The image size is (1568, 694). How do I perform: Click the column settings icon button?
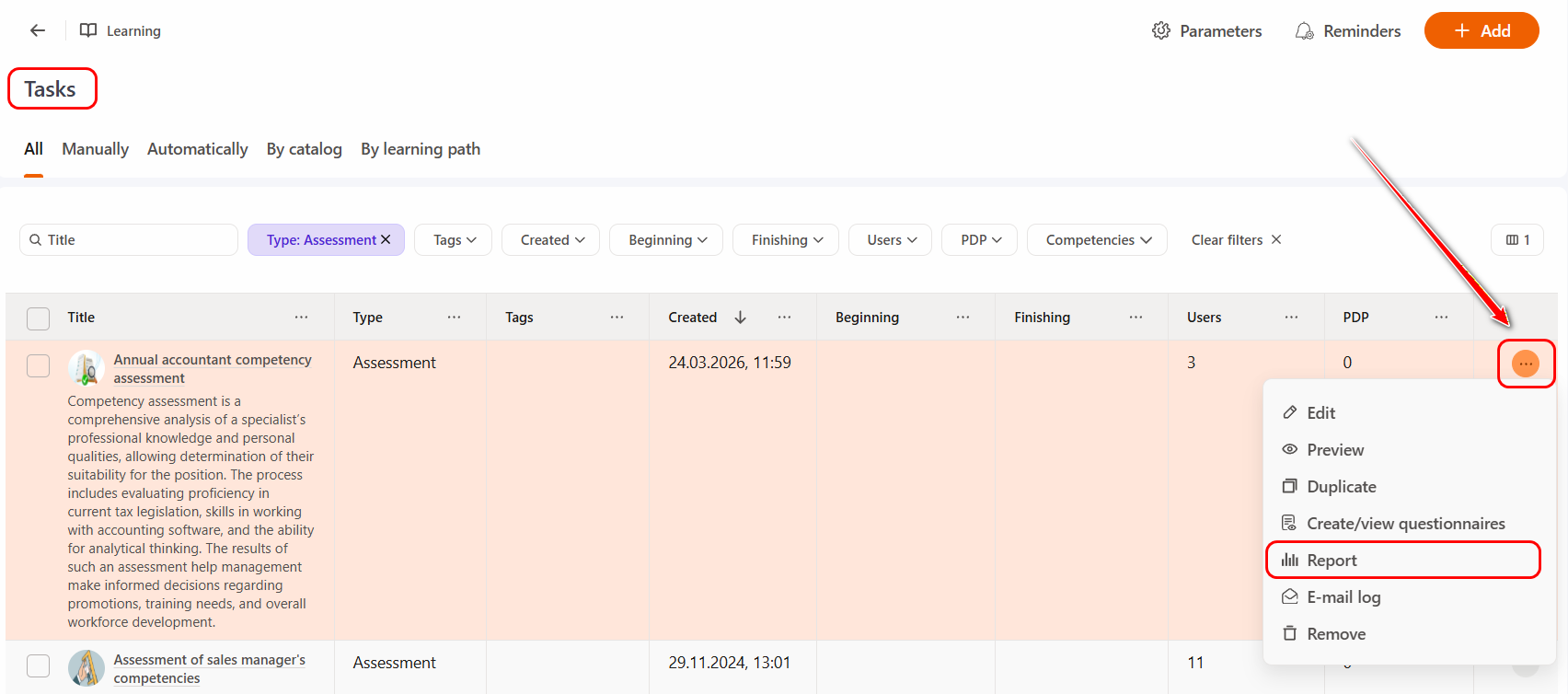pos(1516,240)
